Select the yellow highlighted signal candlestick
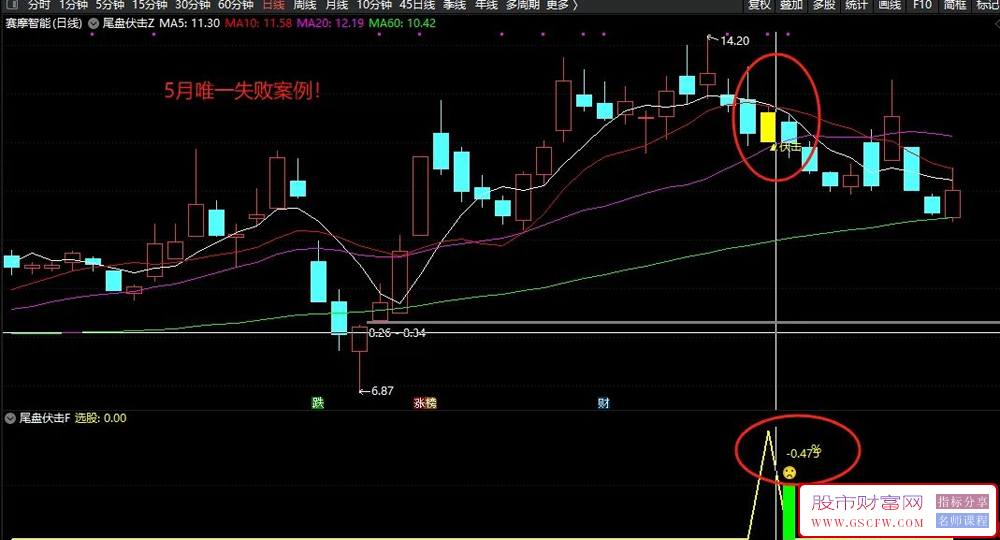 768,128
